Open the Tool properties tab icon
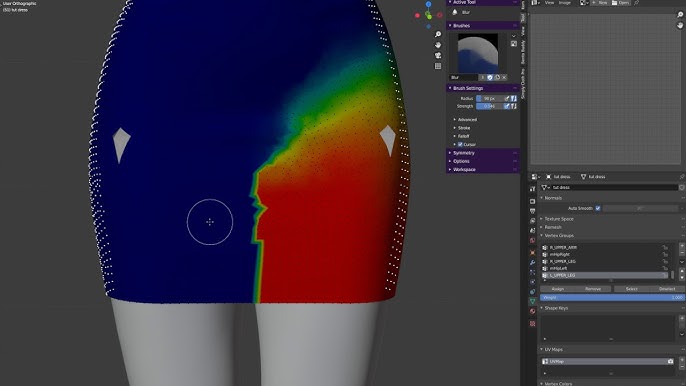This screenshot has height=386, width=686. click(532, 189)
